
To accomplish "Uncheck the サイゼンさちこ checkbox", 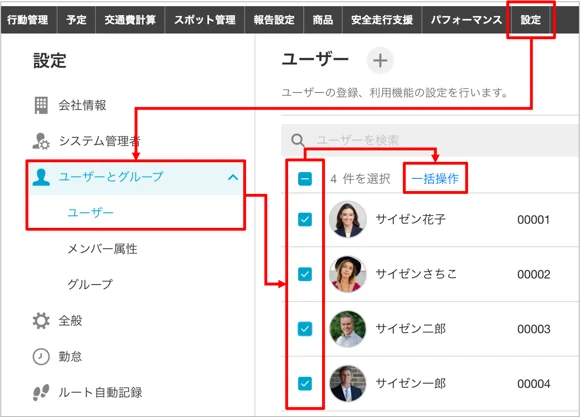I will coord(305,274).
